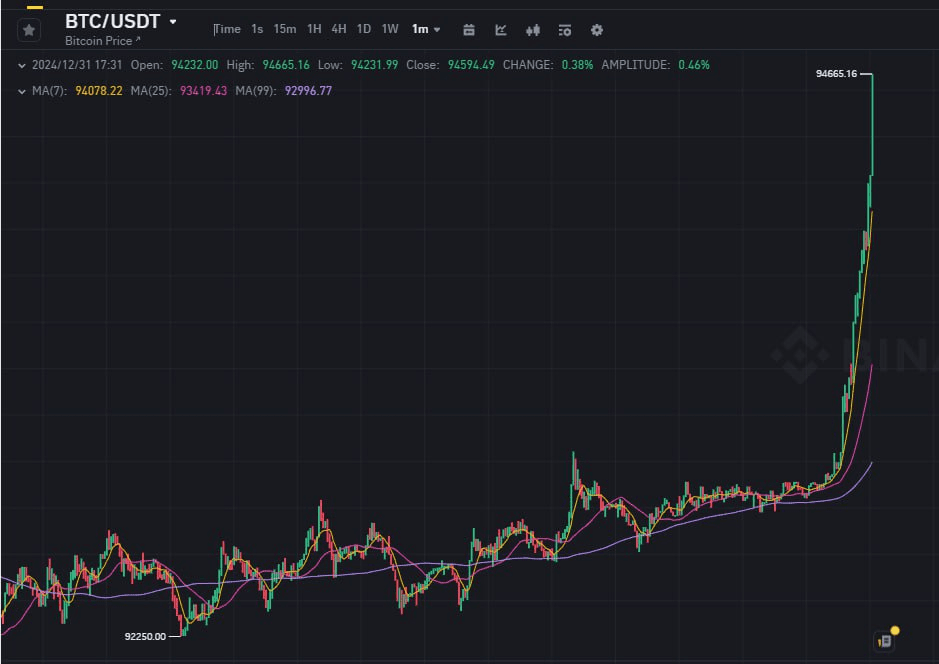Switch to the 1H interval tab
Screen dimensions: 939x664
pyautogui.click(x=314, y=29)
